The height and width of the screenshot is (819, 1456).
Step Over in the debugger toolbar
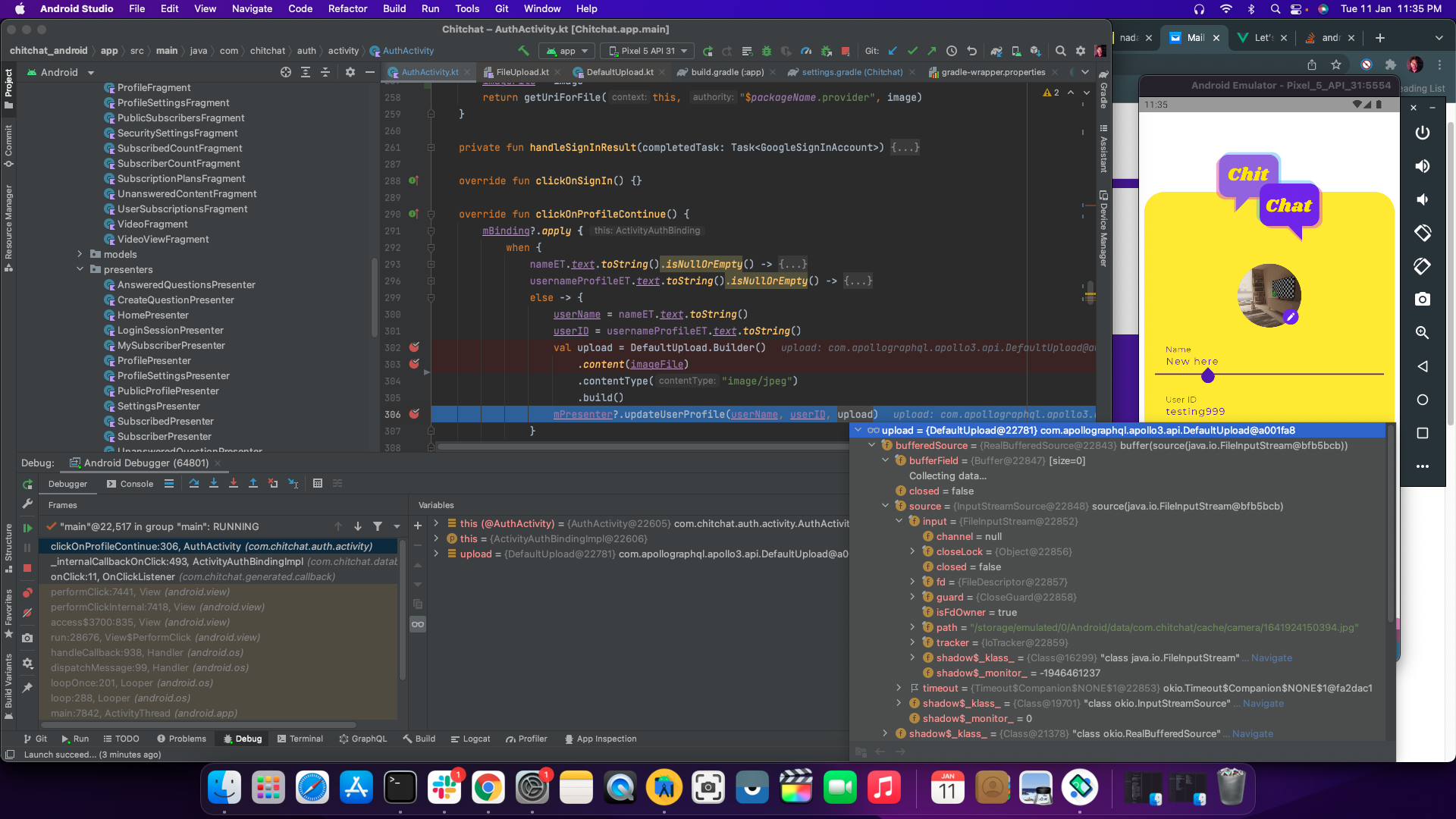[x=194, y=483]
